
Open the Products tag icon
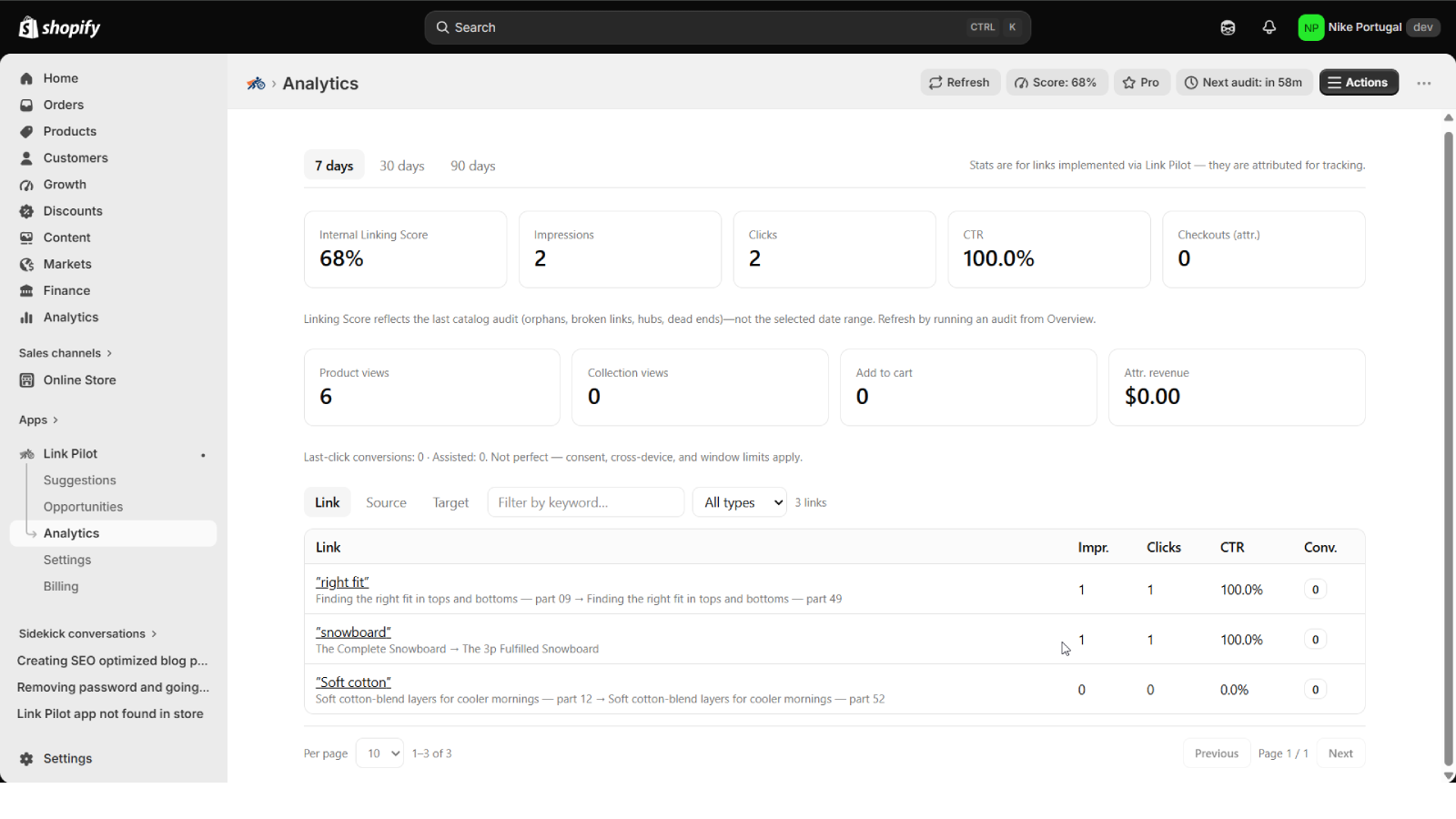click(x=26, y=131)
